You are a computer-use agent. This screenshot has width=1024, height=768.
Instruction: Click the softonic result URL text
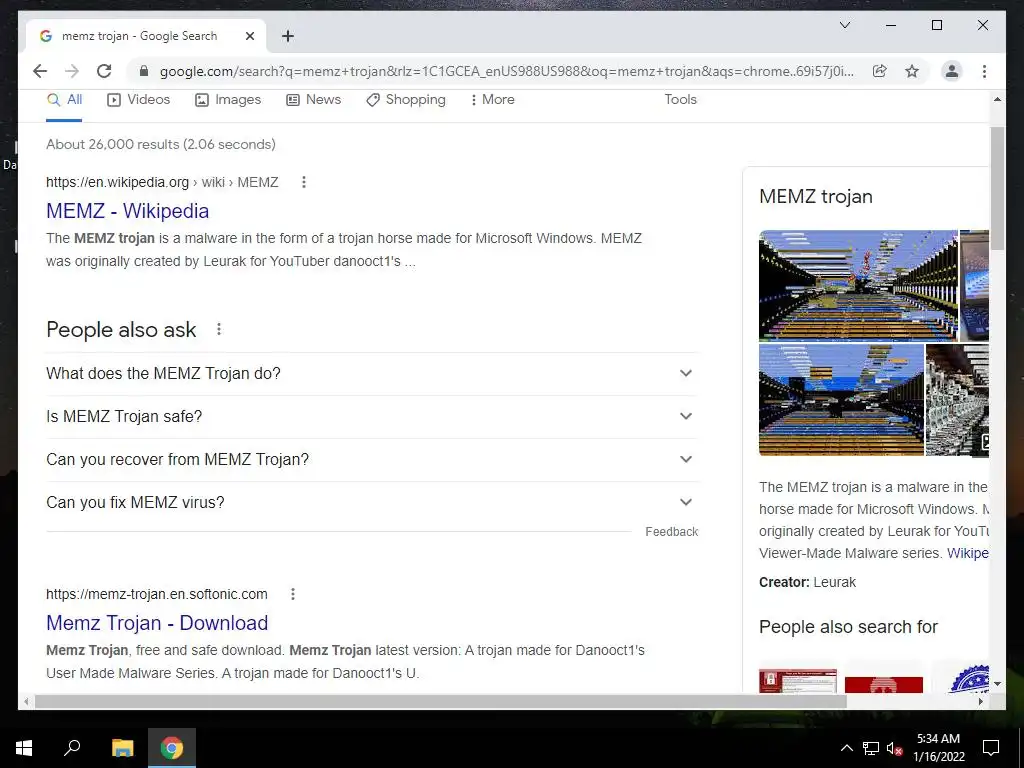tap(157, 594)
